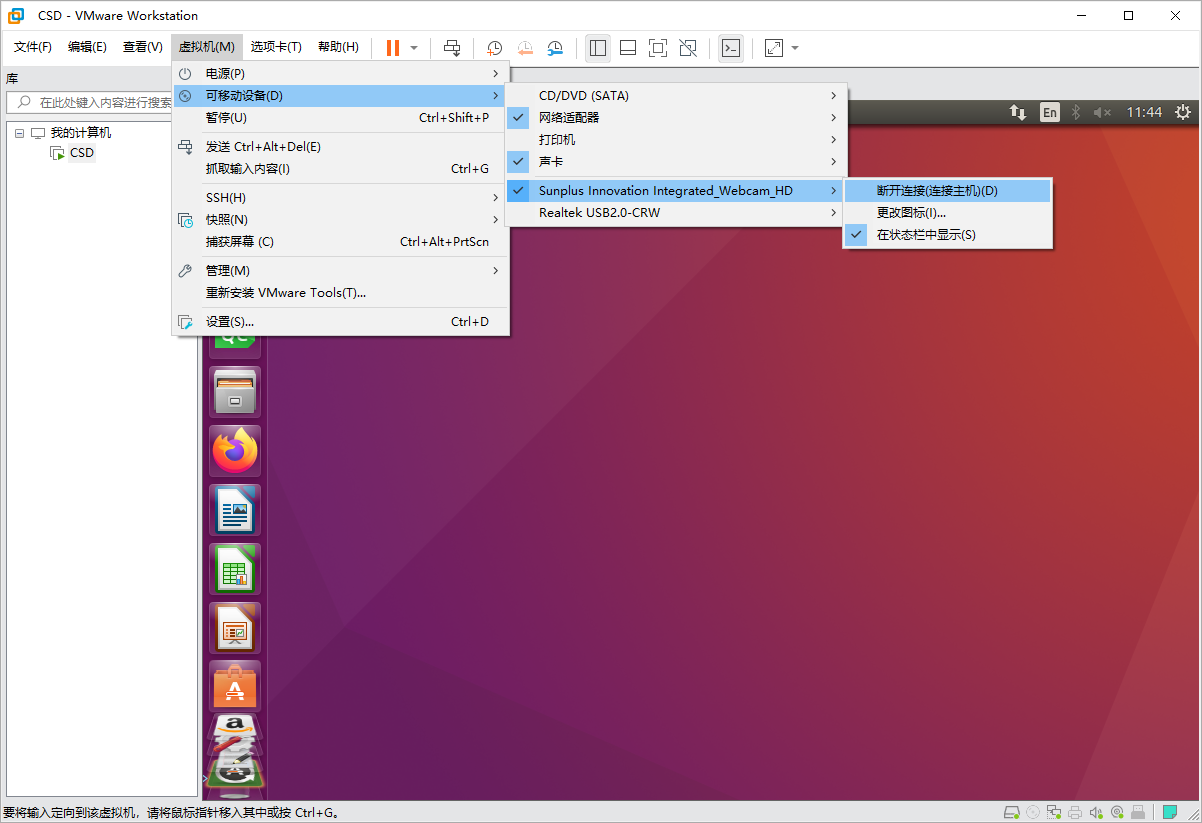Open dropdown arrow beside the pause button

pyautogui.click(x=414, y=48)
